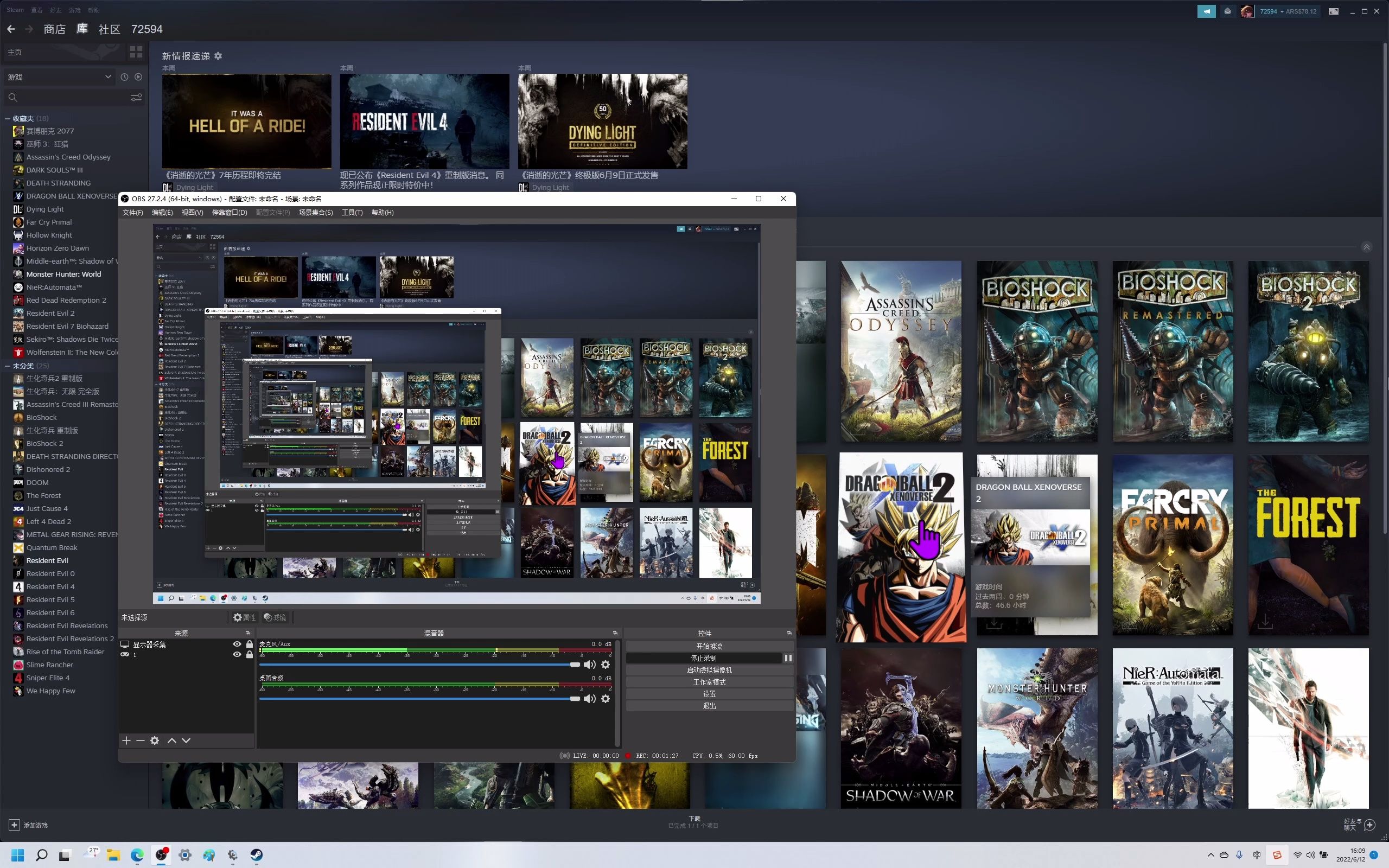Toggle visibility of source named 1
The height and width of the screenshot is (868, 1389).
pos(237,654)
